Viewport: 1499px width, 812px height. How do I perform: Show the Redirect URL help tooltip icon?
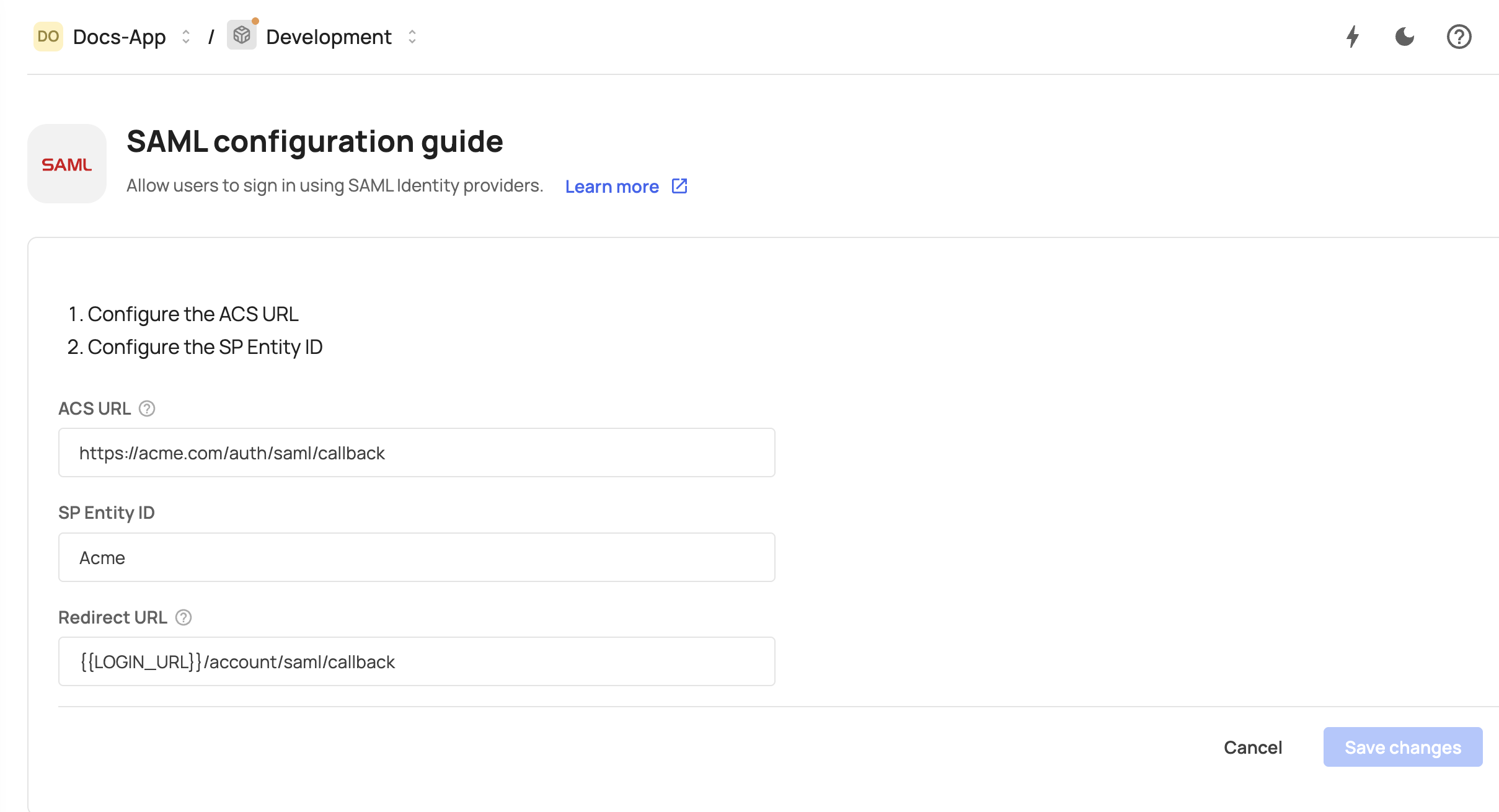pos(184,617)
